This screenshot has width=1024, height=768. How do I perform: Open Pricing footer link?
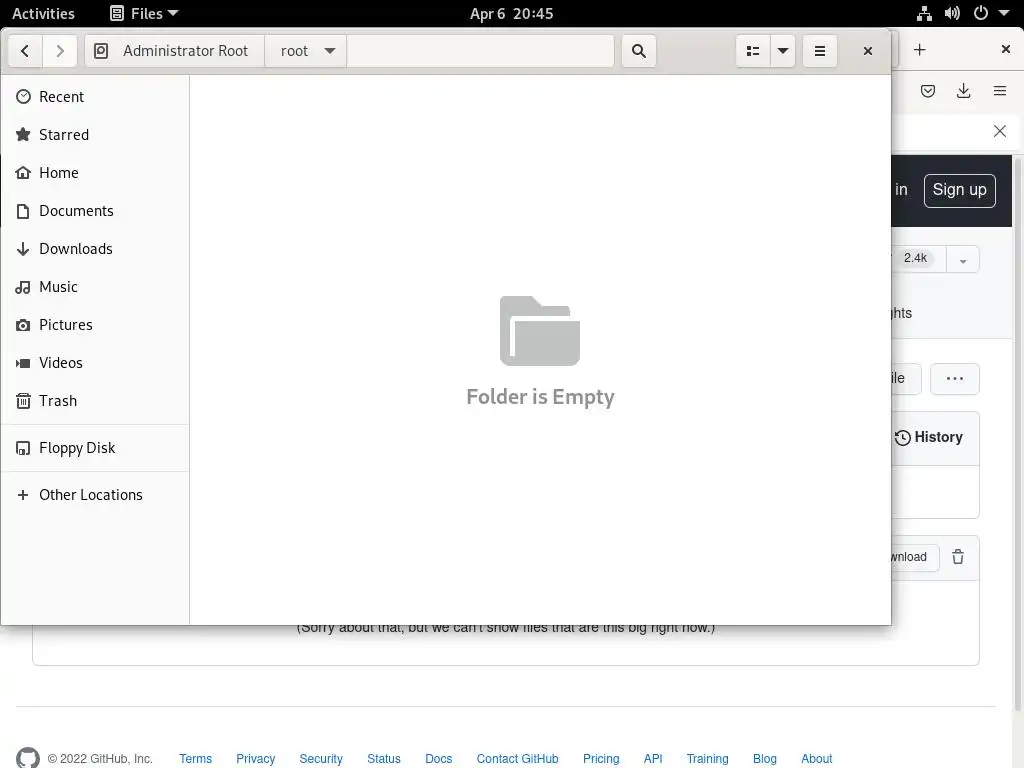tap(601, 758)
